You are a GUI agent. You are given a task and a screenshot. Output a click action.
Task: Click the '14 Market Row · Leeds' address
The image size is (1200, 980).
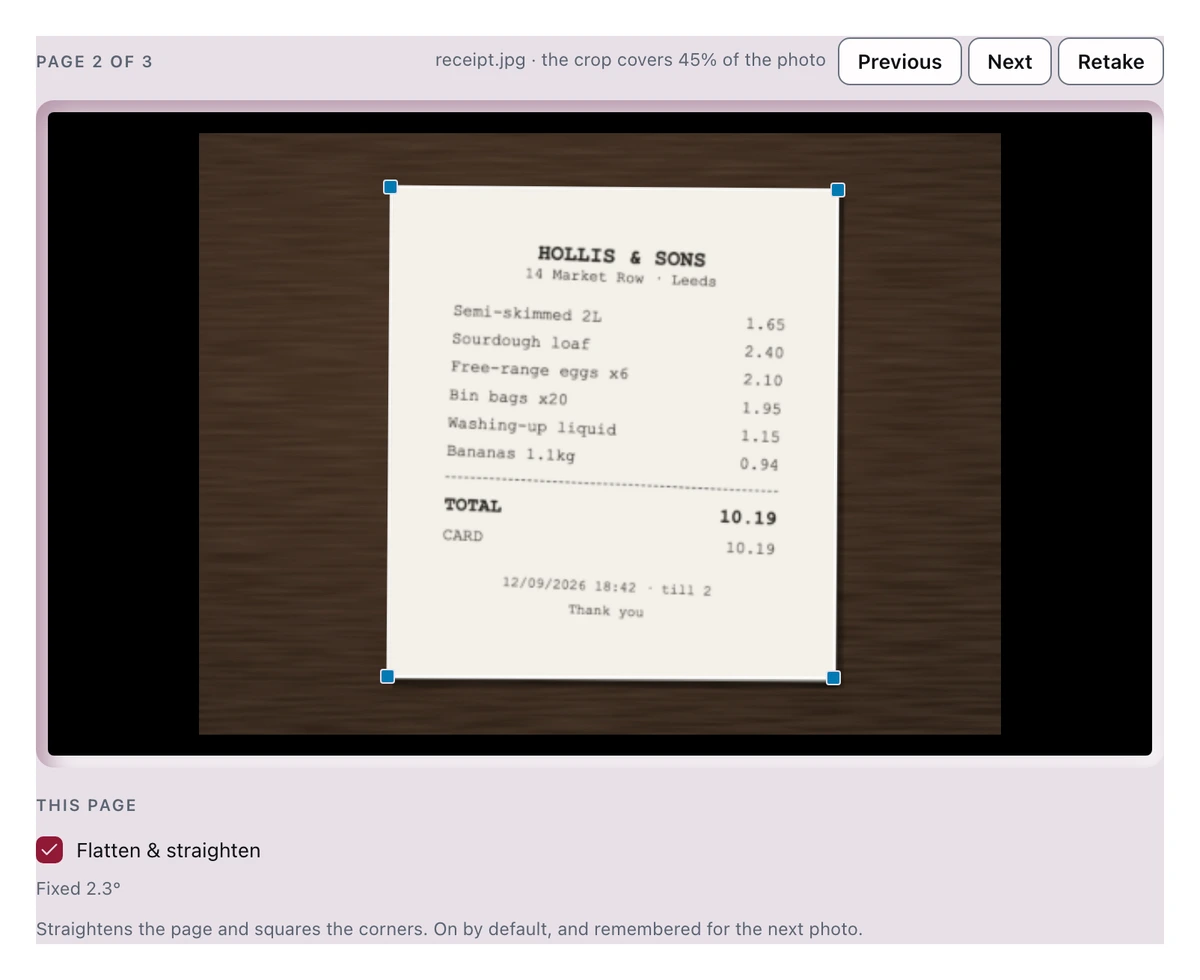pos(621,277)
